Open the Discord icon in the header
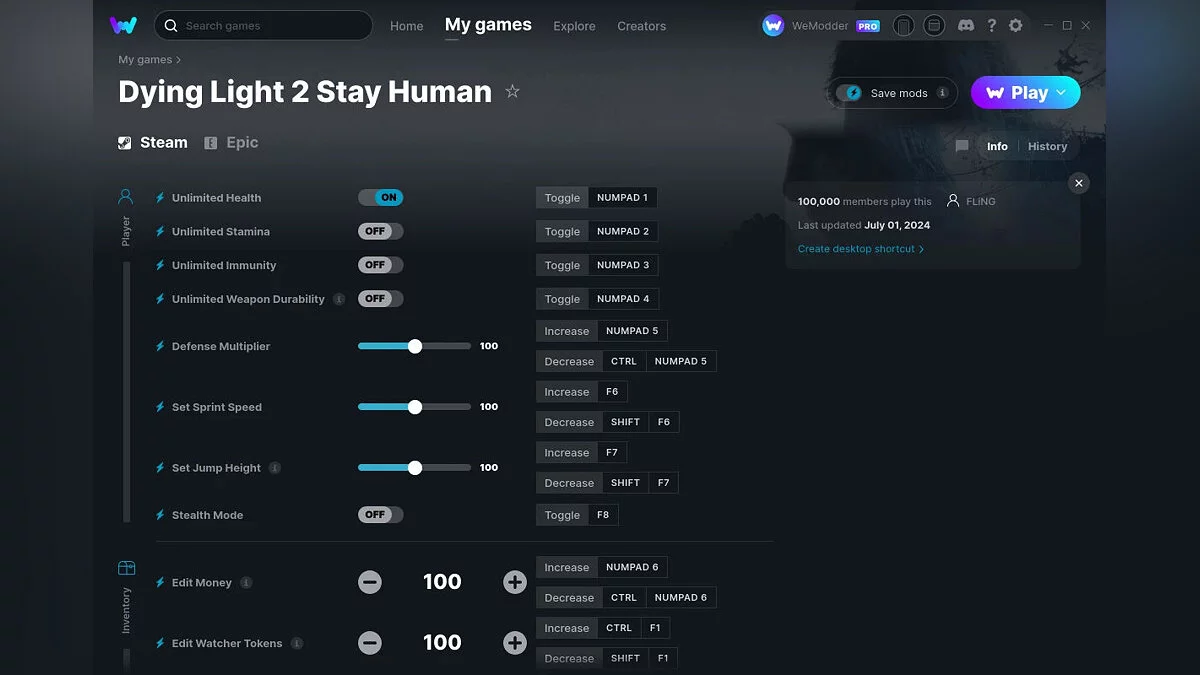1200x675 pixels. tap(965, 25)
